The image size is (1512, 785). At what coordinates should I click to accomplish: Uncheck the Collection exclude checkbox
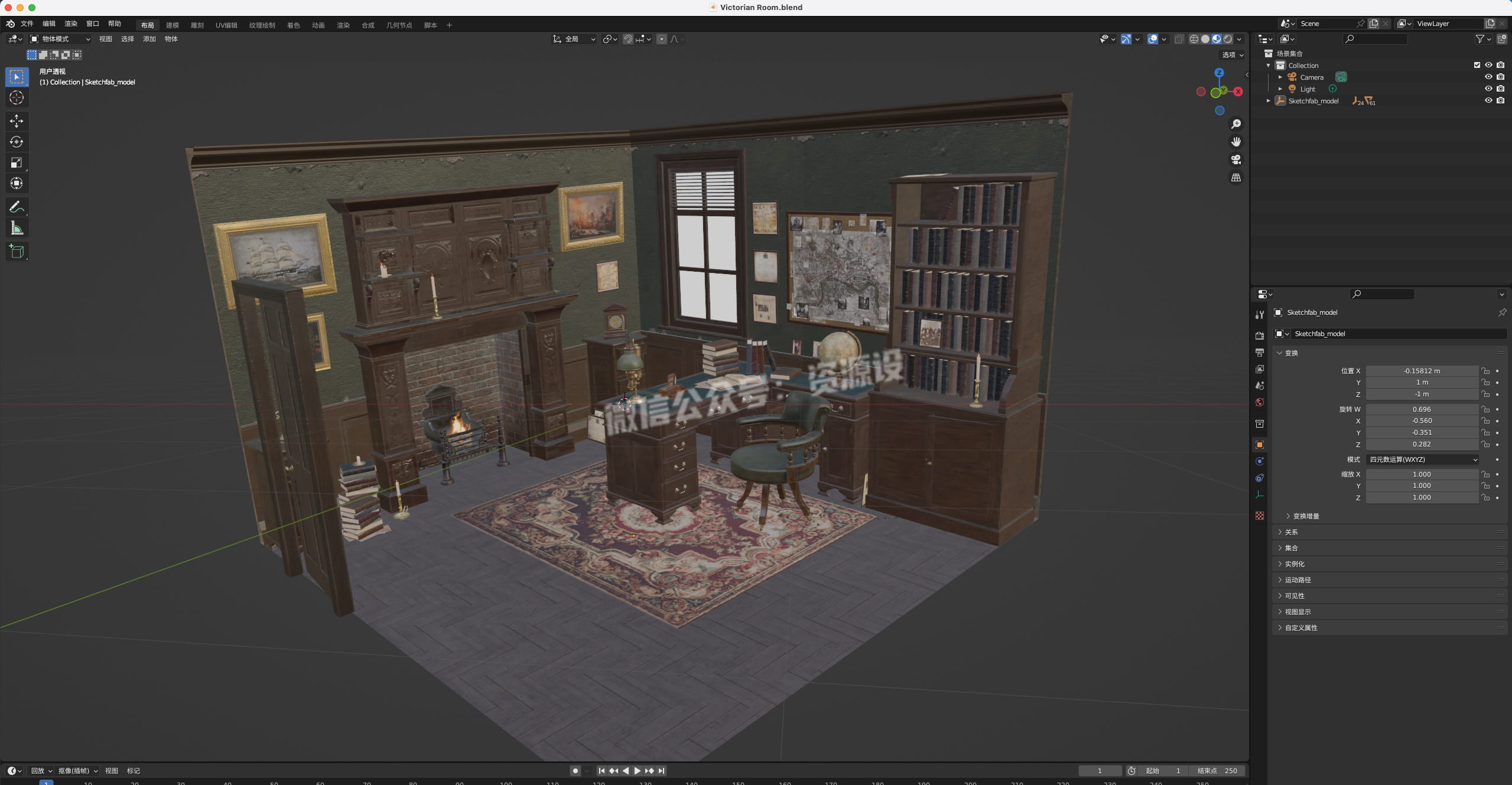pyautogui.click(x=1477, y=65)
